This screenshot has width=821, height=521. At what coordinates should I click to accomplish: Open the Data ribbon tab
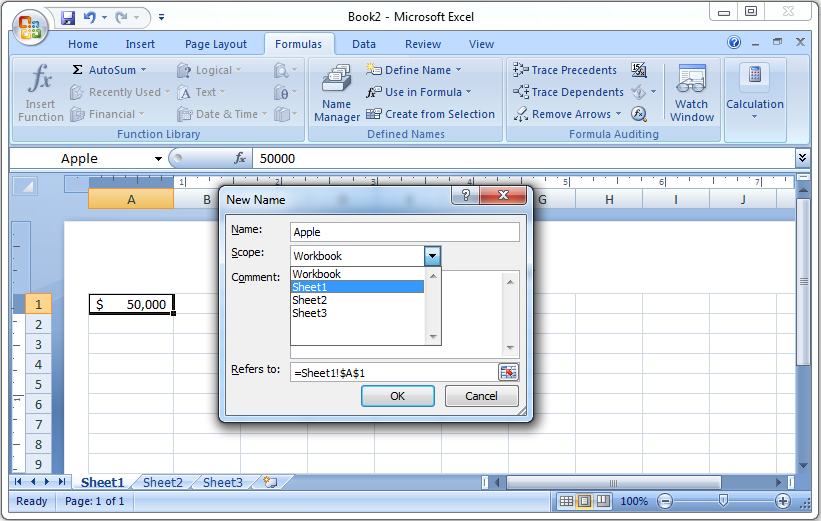[363, 44]
